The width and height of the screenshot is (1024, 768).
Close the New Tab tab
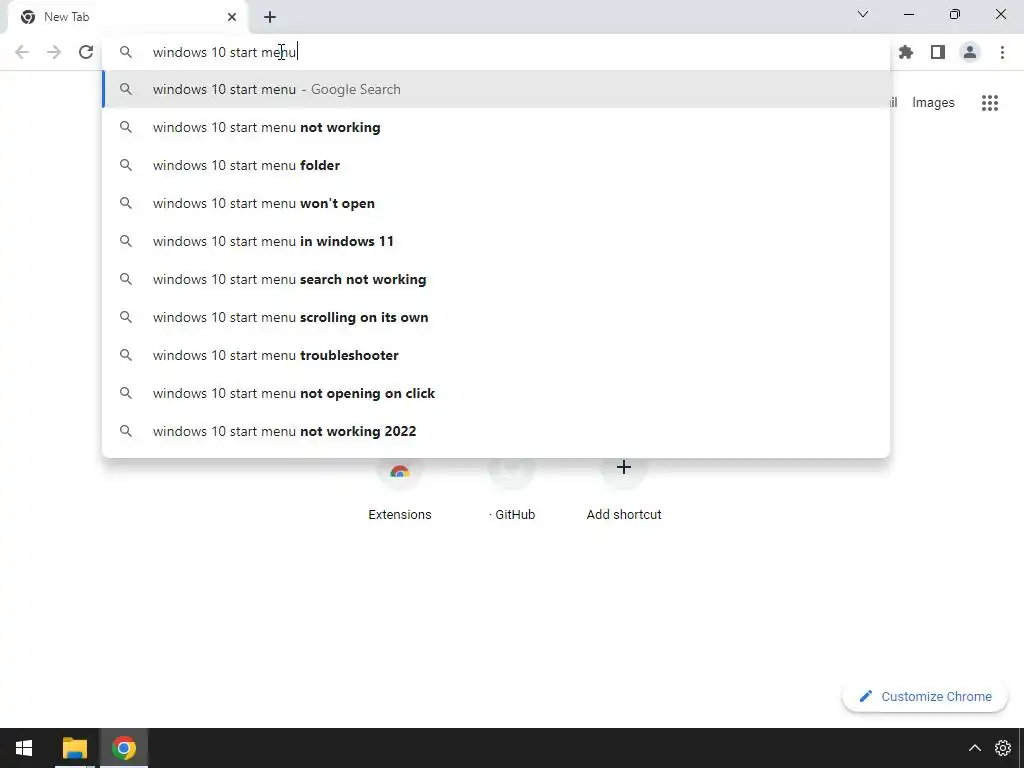click(x=232, y=17)
